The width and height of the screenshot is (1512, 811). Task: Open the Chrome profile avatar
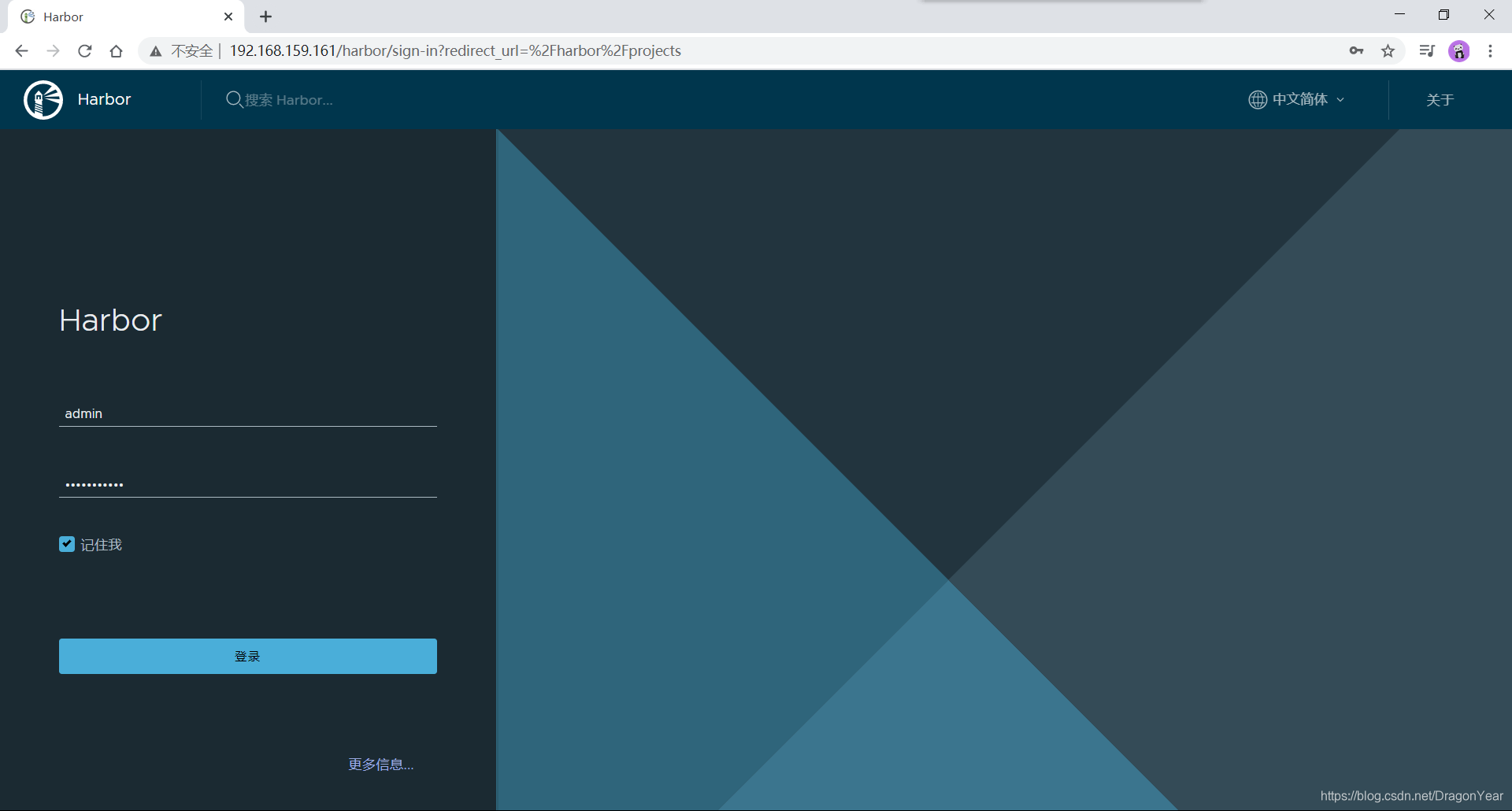[x=1459, y=51]
